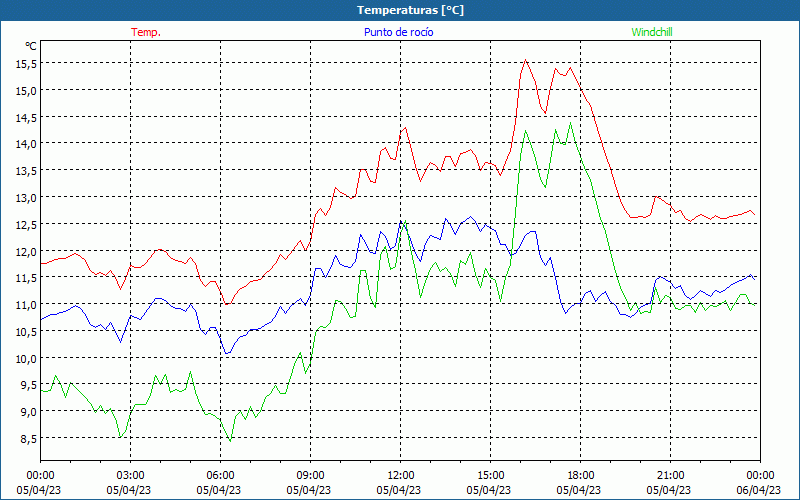Click the green Windchill legend label
Screen dimensions: 800x500
click(x=652, y=32)
